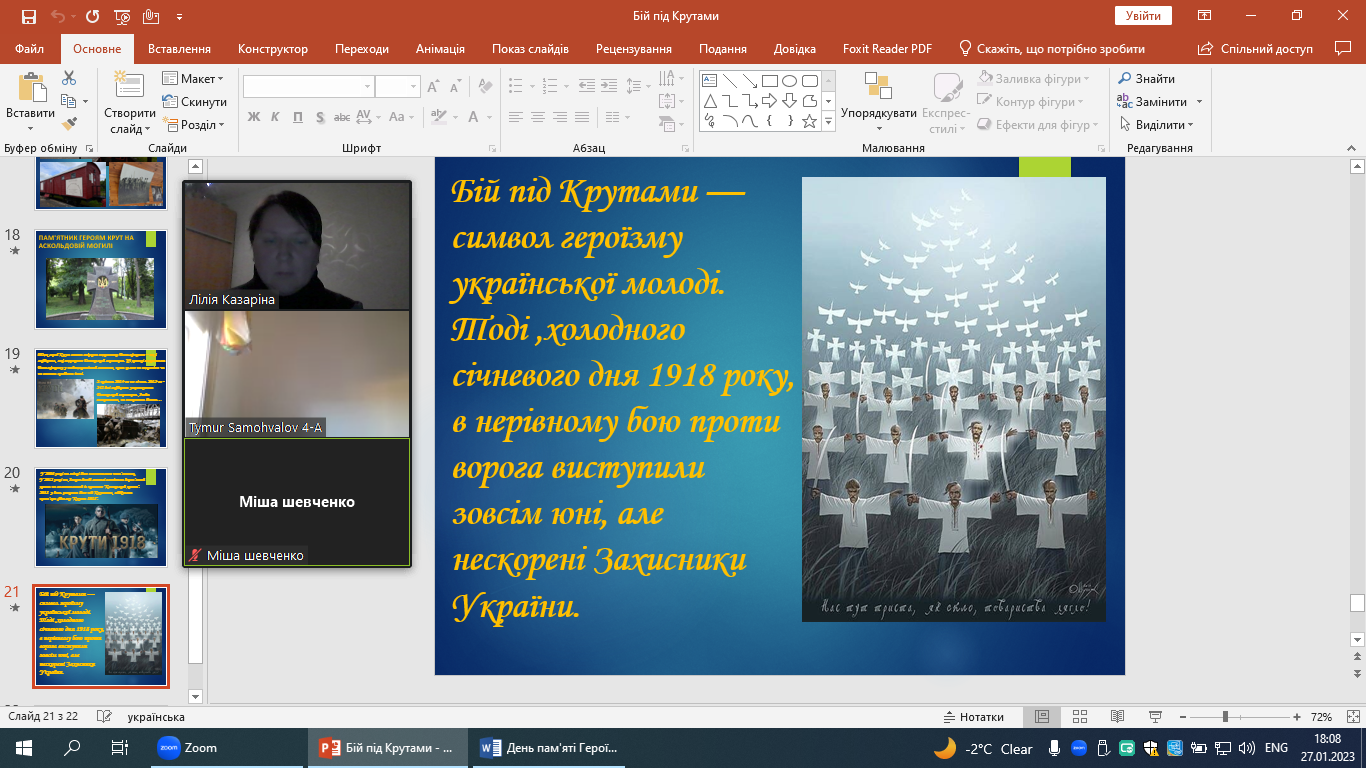Center text in paragraph group
The height and width of the screenshot is (768, 1366).
tap(538, 117)
